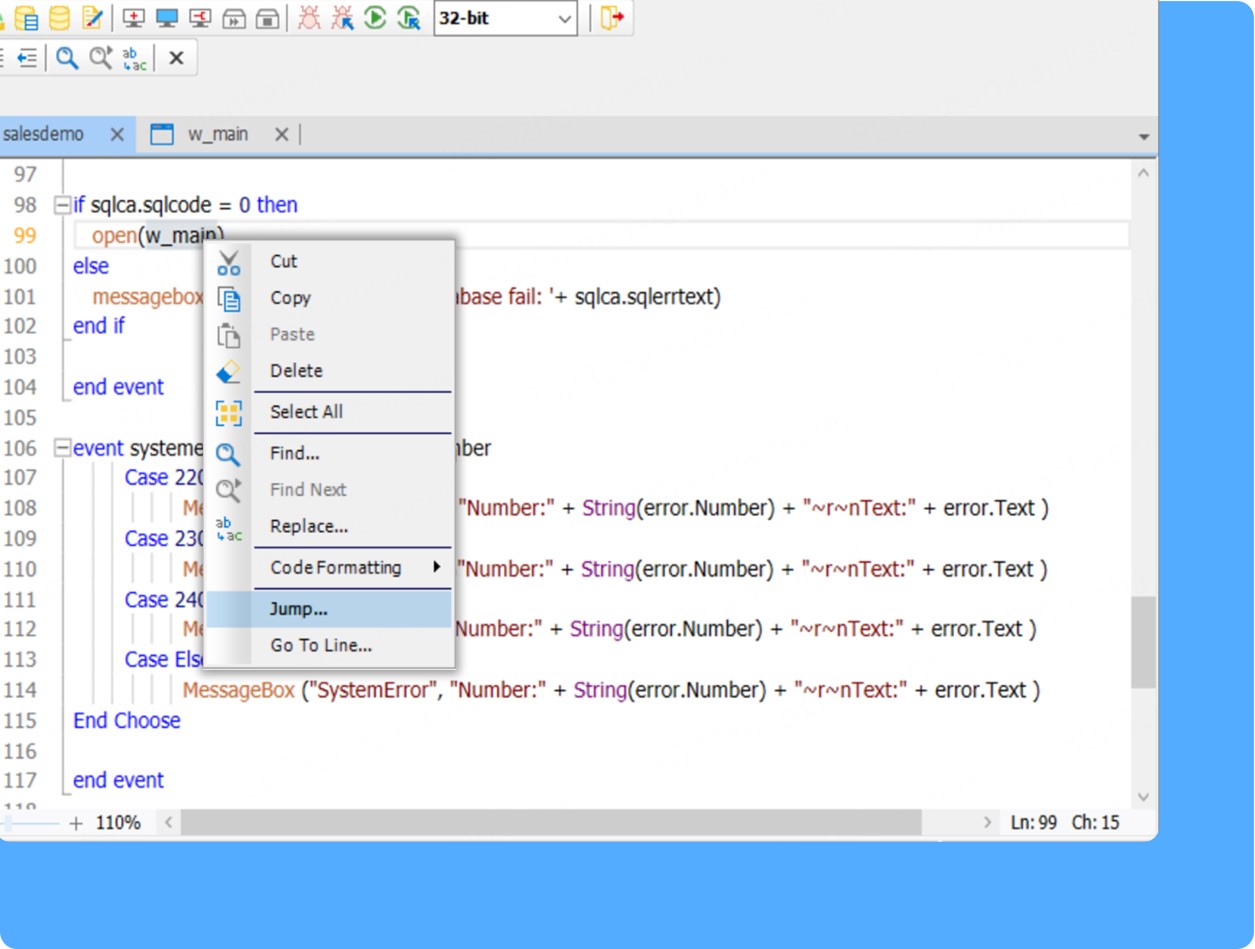Click the 'then' keyword on line 98
The height and width of the screenshot is (949, 1255).
pos(277,205)
